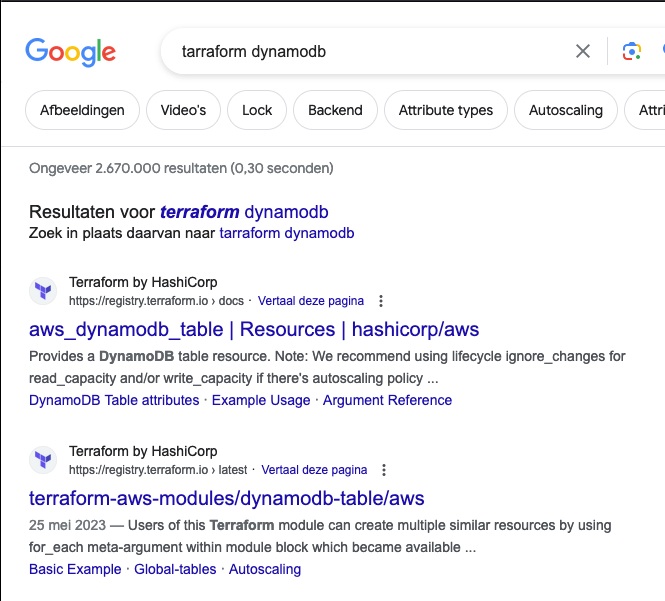Open terraform-aws-modules/dynamodb-table/aws result

click(x=226, y=498)
